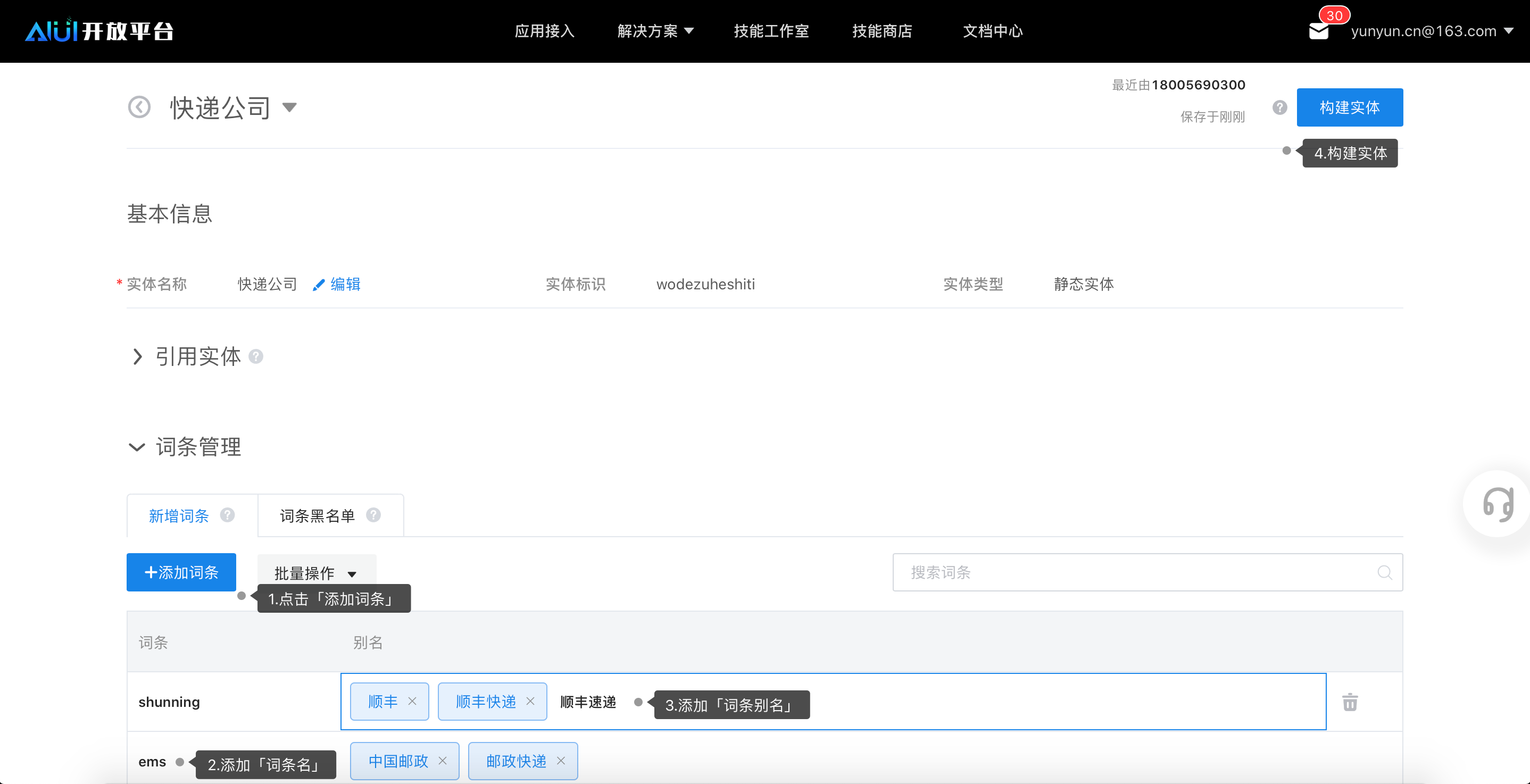The height and width of the screenshot is (784, 1530).
Task: Click the pencil edit icon next to 编辑
Action: pyautogui.click(x=318, y=285)
